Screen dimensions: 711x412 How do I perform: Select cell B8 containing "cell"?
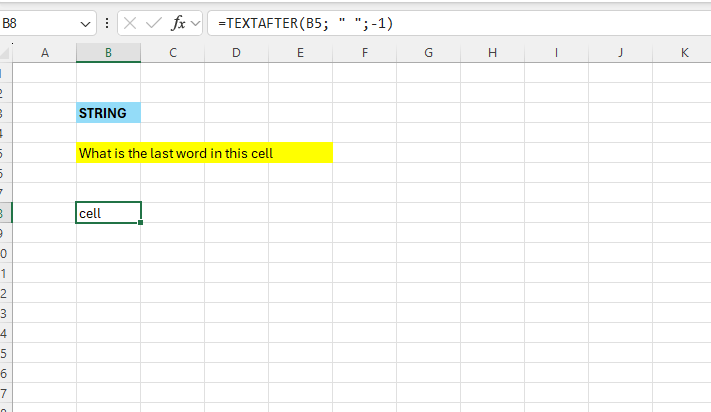[x=108, y=213]
